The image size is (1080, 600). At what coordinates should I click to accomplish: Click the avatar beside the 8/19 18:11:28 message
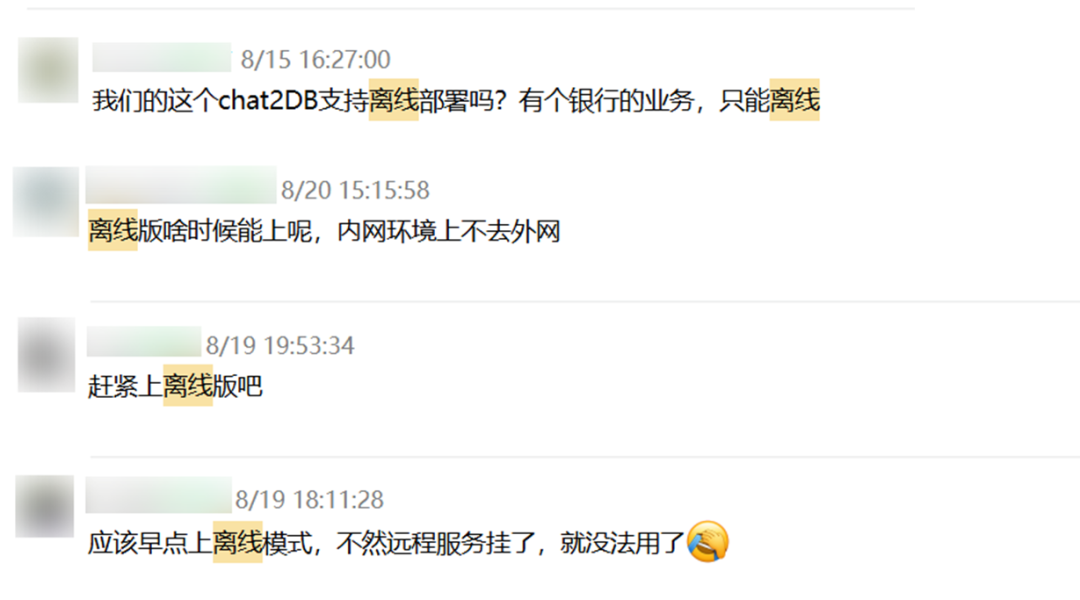point(45,506)
